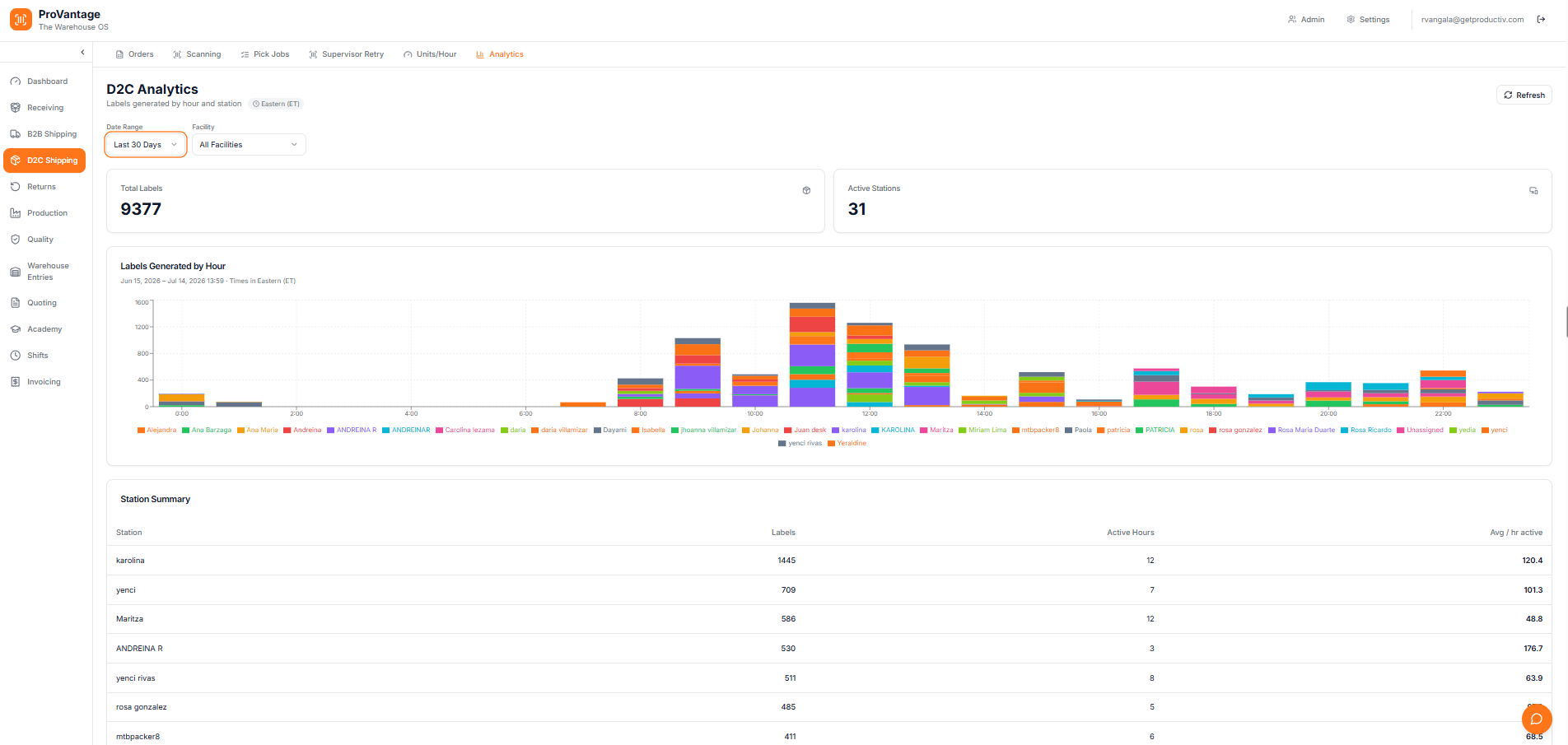Image resolution: width=1568 pixels, height=745 pixels.
Task: Toggle the Carolina lezama legend entry
Action: point(465,430)
